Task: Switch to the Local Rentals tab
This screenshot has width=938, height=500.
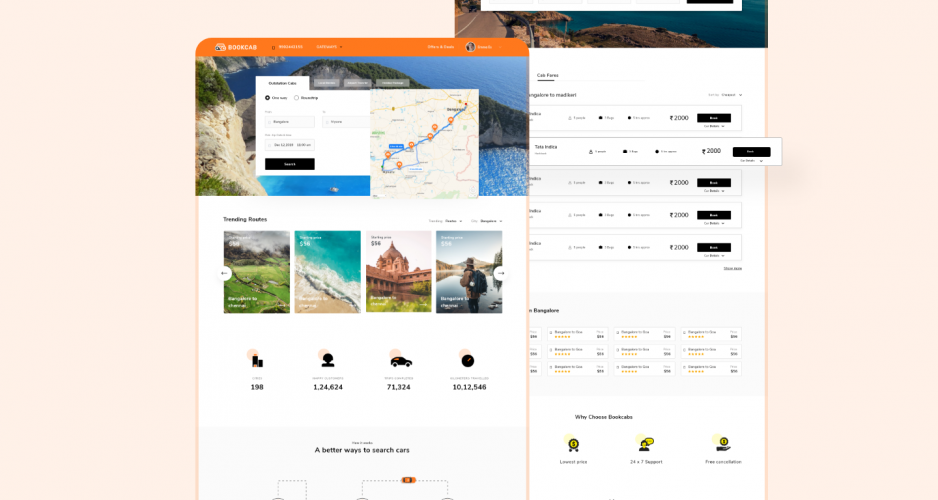Action: click(327, 83)
